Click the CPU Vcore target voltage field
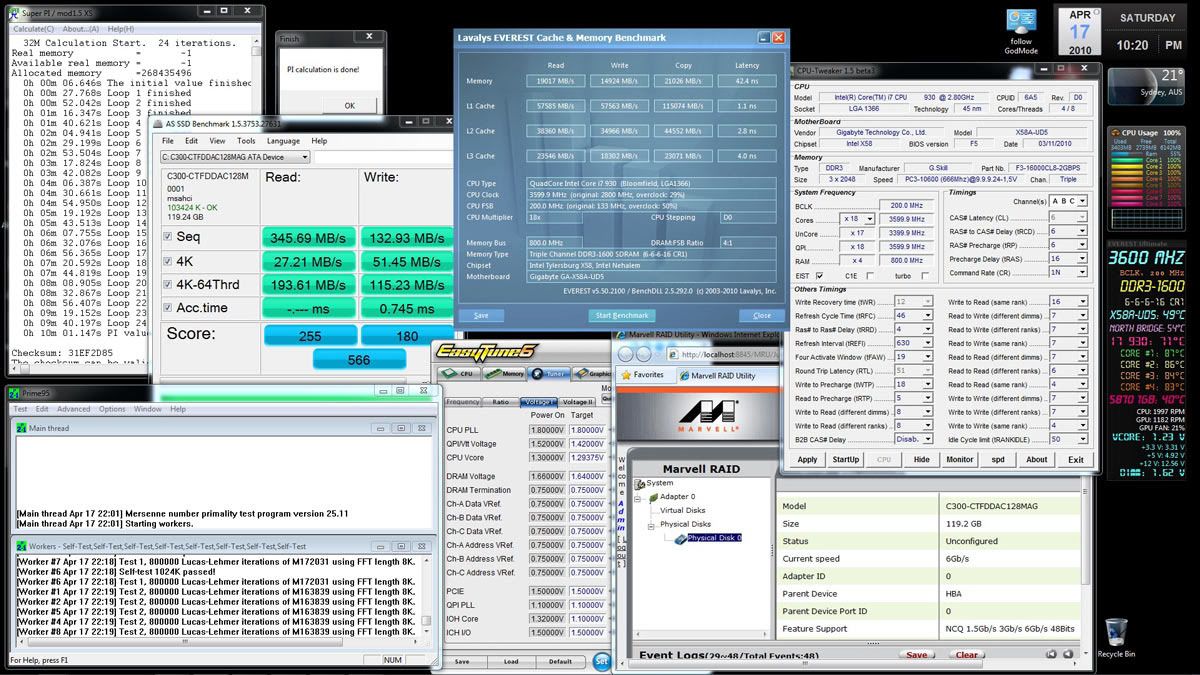Viewport: 1200px width, 675px height. [587, 457]
